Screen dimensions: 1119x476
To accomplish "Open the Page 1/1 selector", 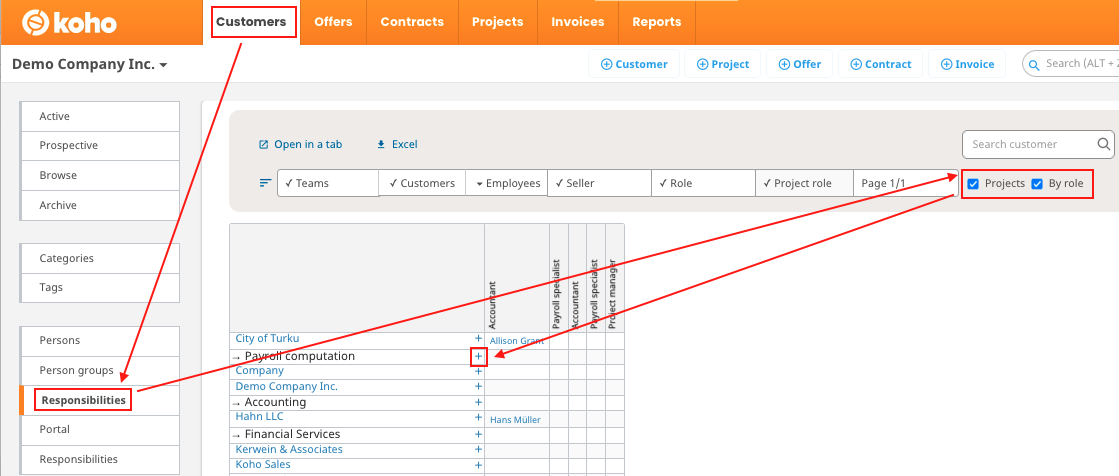I will [x=906, y=183].
